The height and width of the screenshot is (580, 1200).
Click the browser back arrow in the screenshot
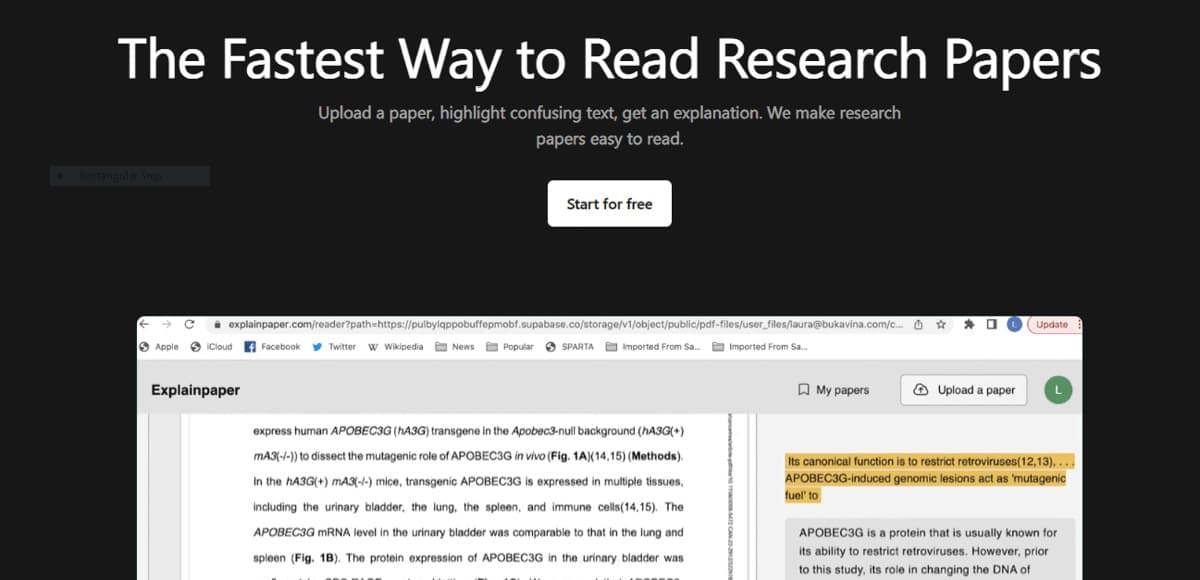pyautogui.click(x=144, y=325)
